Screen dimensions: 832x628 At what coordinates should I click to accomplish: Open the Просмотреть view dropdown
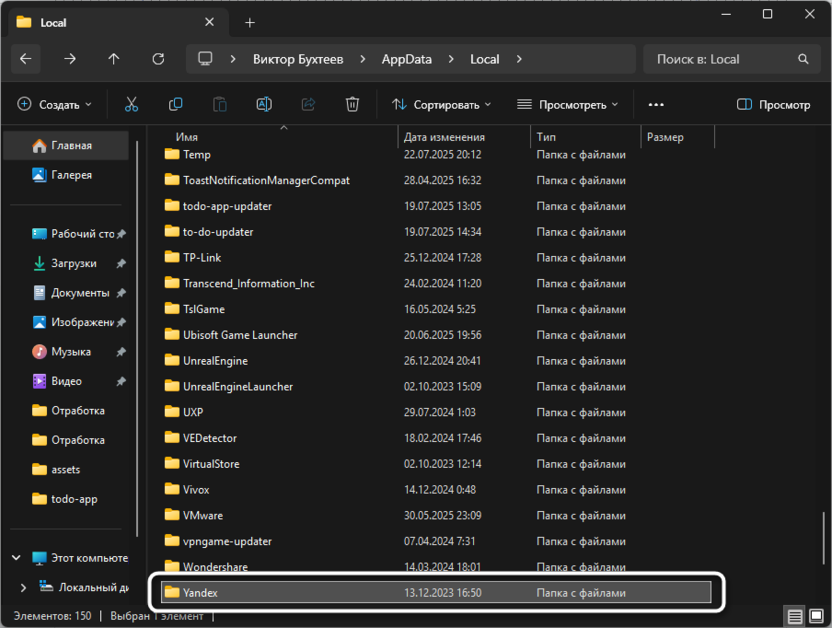tap(567, 104)
